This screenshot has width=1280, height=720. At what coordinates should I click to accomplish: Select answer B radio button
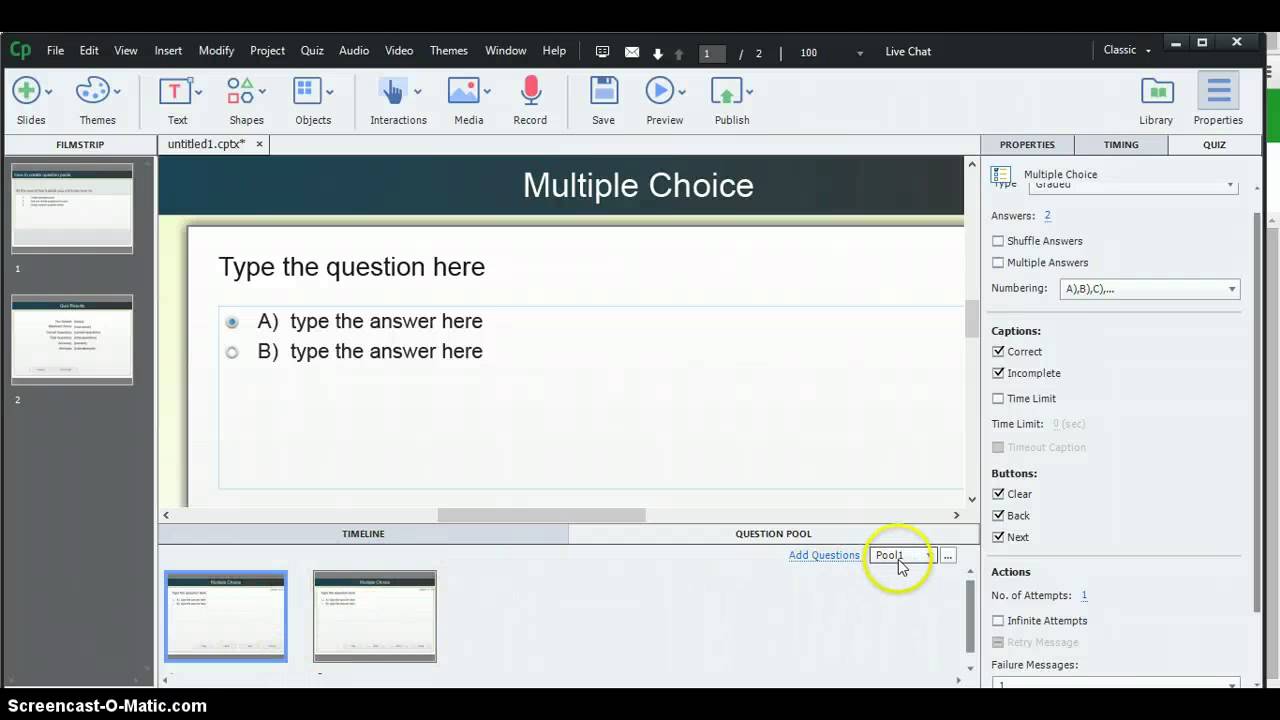232,352
